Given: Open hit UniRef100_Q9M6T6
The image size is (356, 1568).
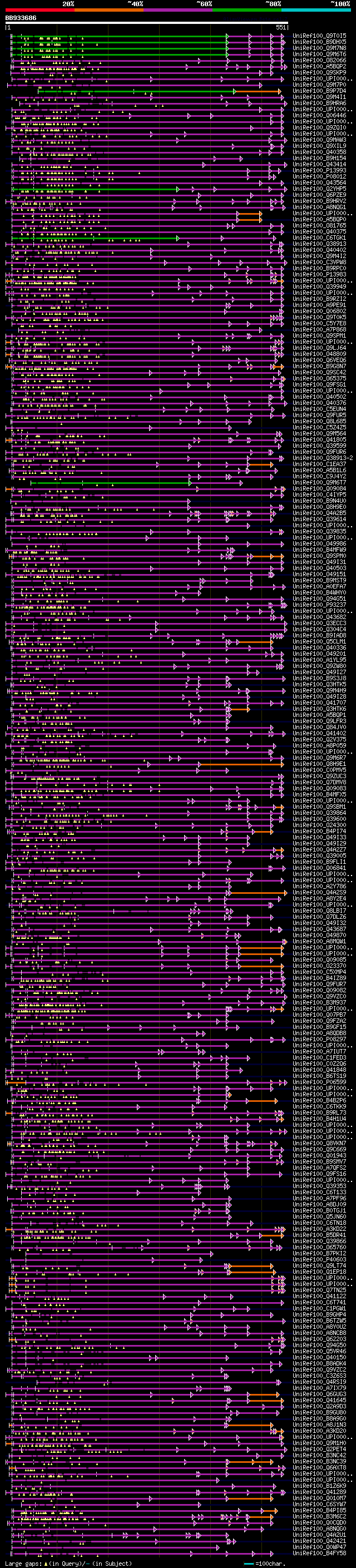Looking at the screenshot, I should coord(319,54).
